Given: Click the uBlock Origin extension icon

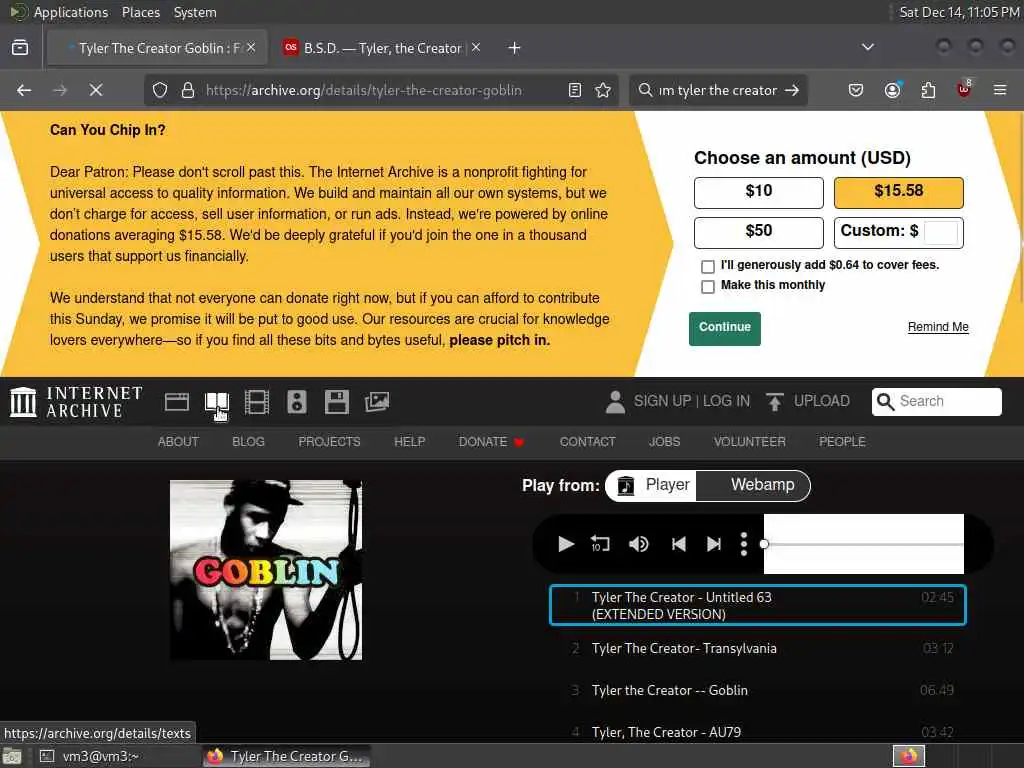Looking at the screenshot, I should (964, 89).
